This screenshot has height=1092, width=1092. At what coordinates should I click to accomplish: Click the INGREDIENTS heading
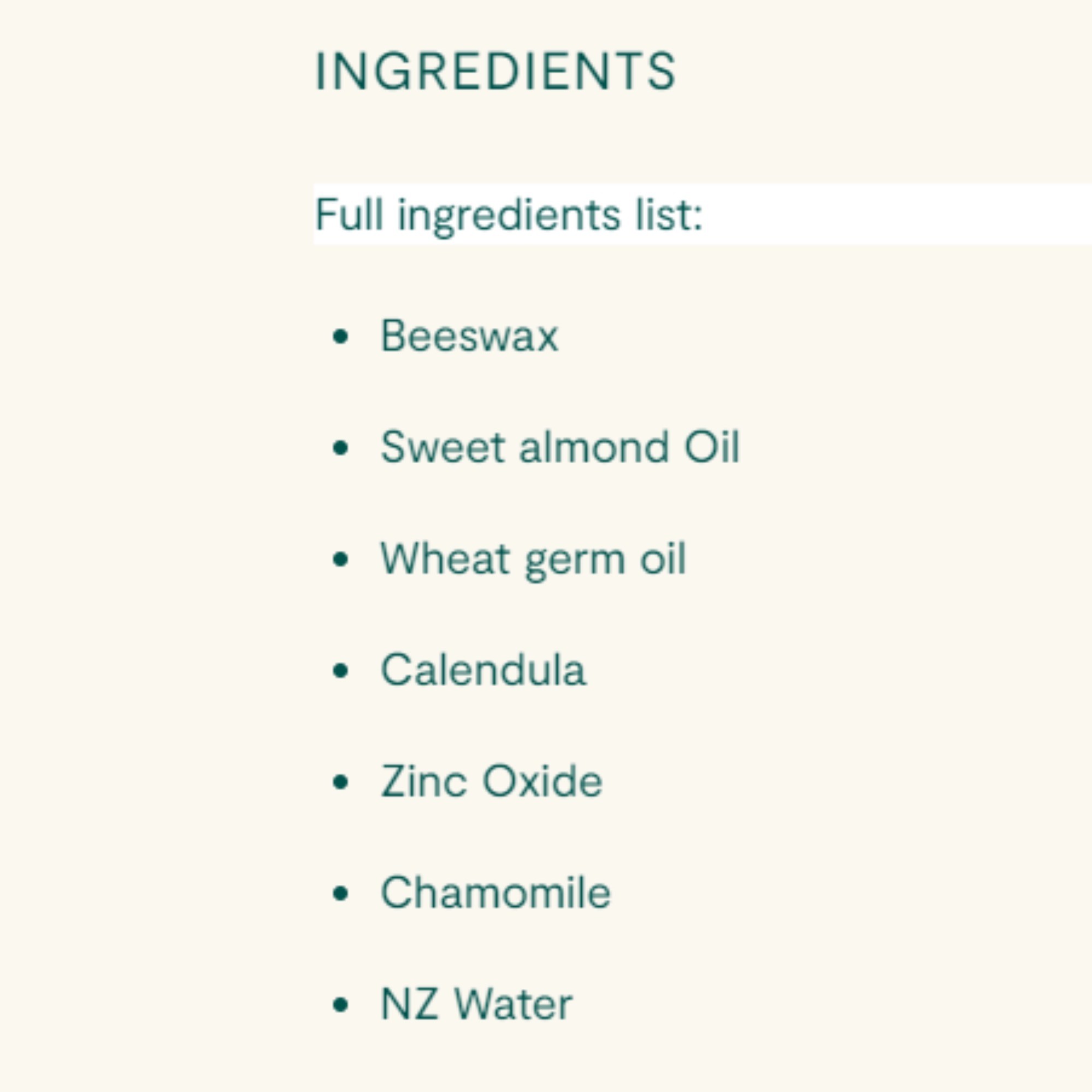495,70
